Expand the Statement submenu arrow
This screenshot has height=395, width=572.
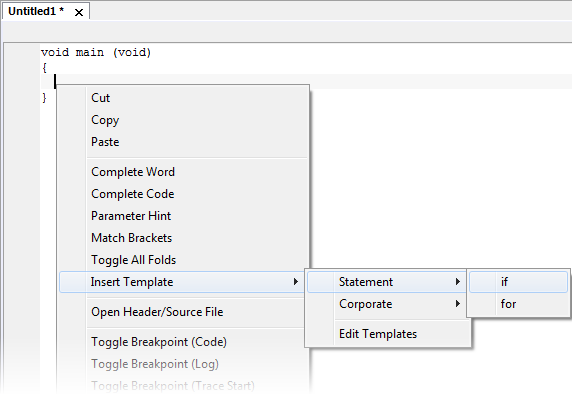(x=457, y=282)
